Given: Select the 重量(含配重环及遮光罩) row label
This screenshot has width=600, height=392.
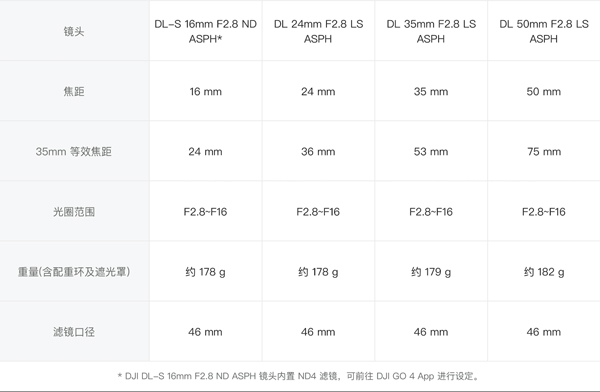Looking at the screenshot, I should click(74, 272).
